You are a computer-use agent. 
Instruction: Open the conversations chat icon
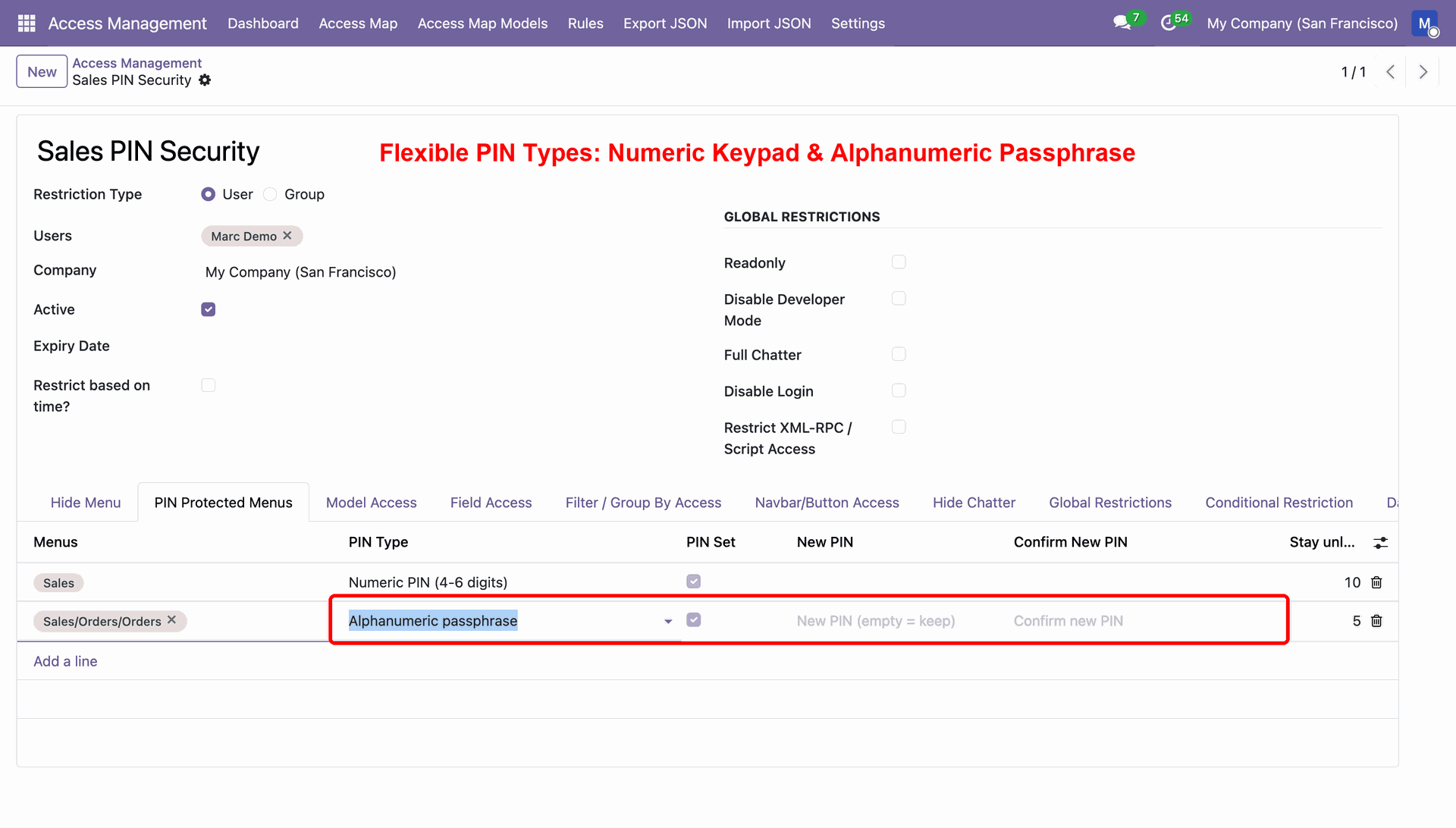coord(1122,23)
